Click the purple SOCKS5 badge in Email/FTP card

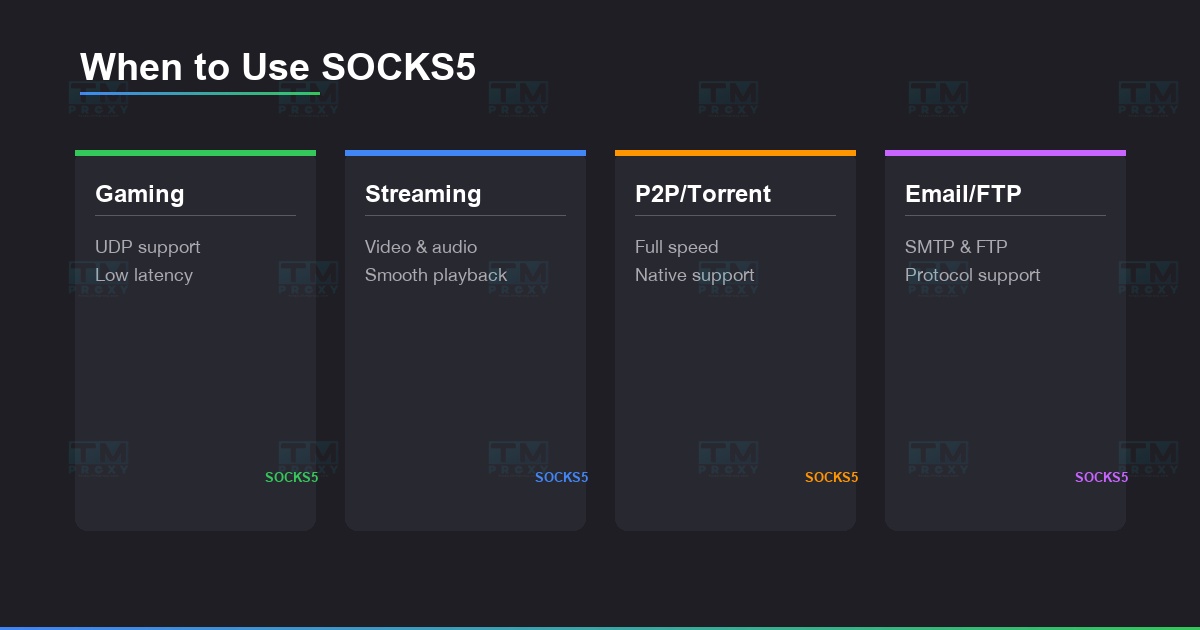click(1101, 477)
